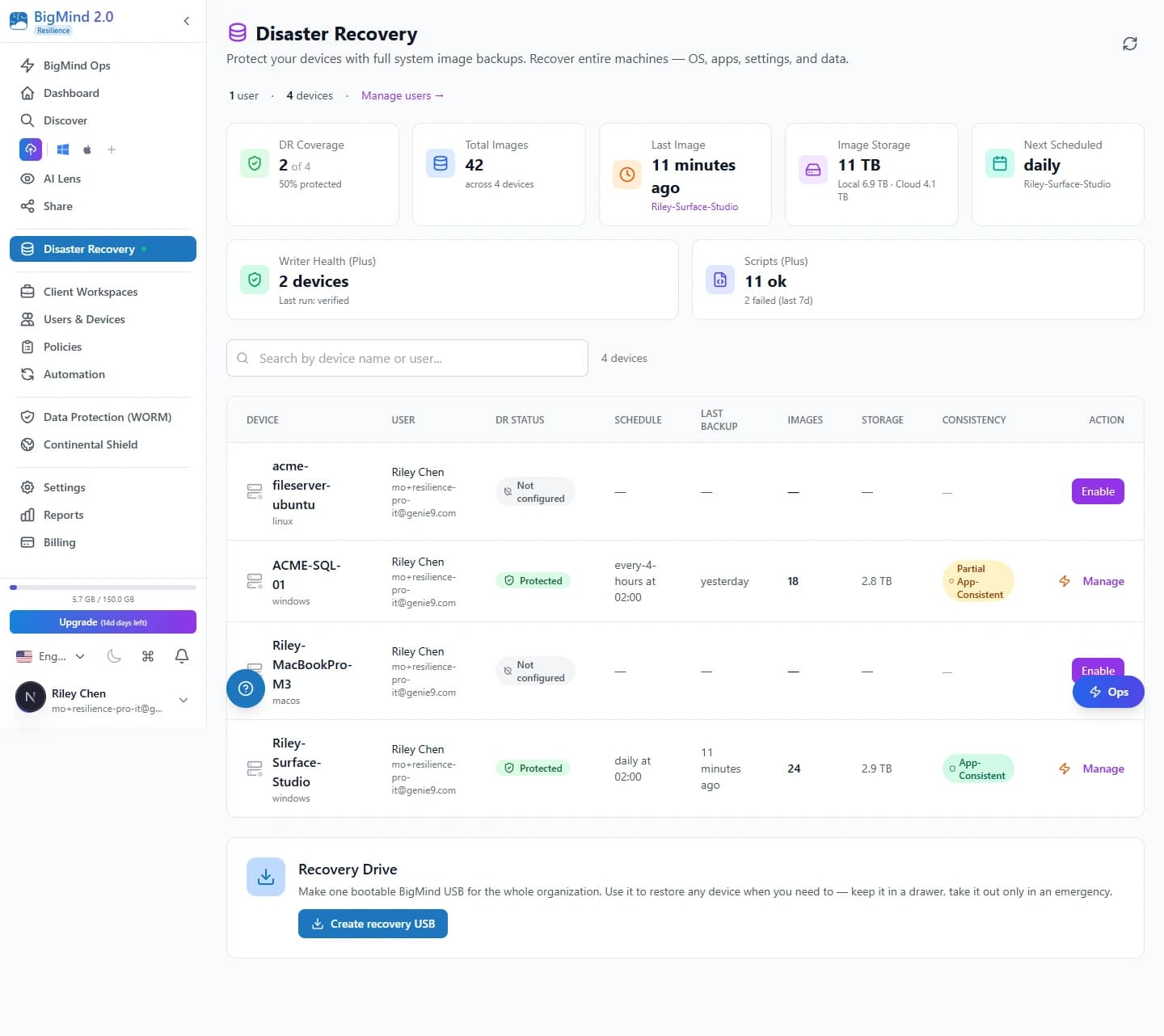Click the ACME-SQL-01 server icon
The height and width of the screenshot is (1036, 1164).
coord(255,581)
